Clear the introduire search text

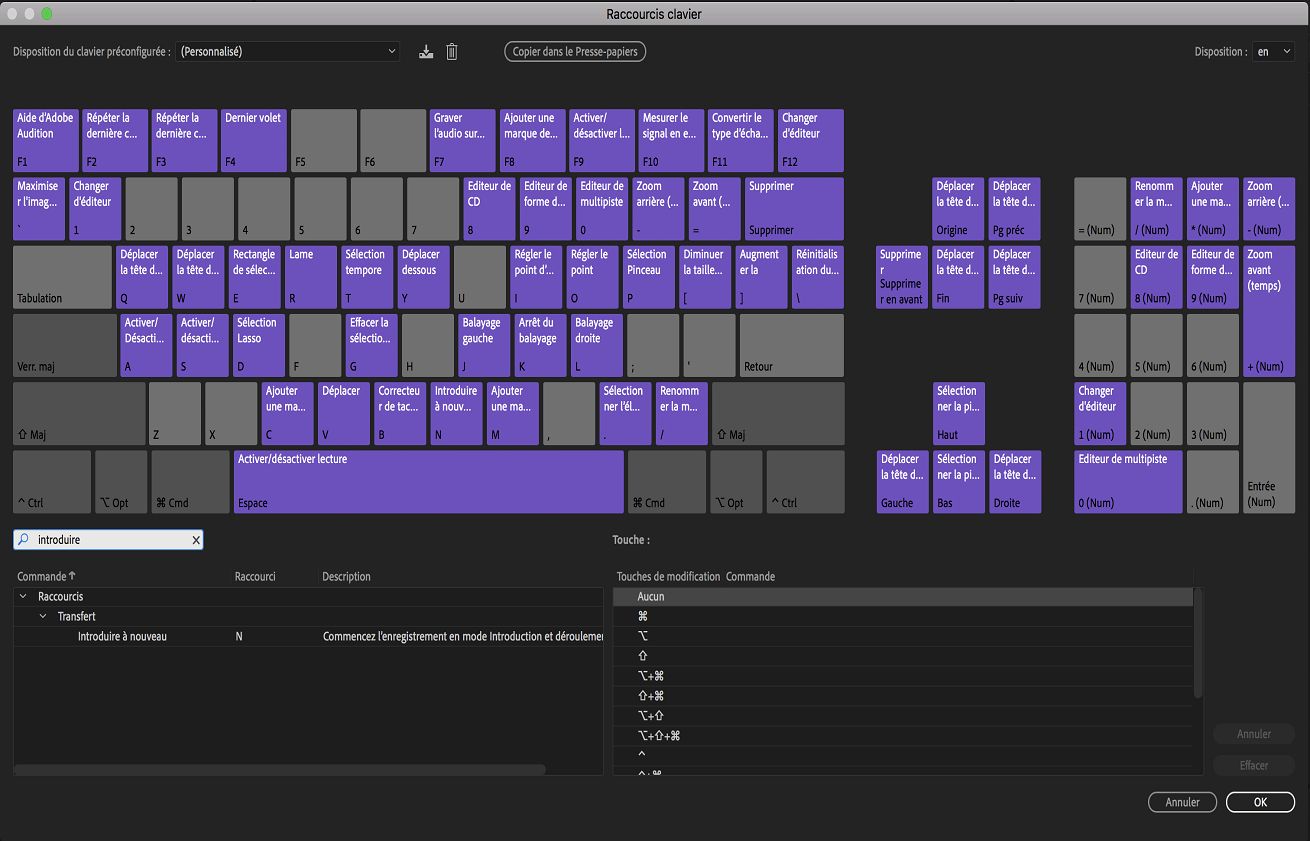196,539
